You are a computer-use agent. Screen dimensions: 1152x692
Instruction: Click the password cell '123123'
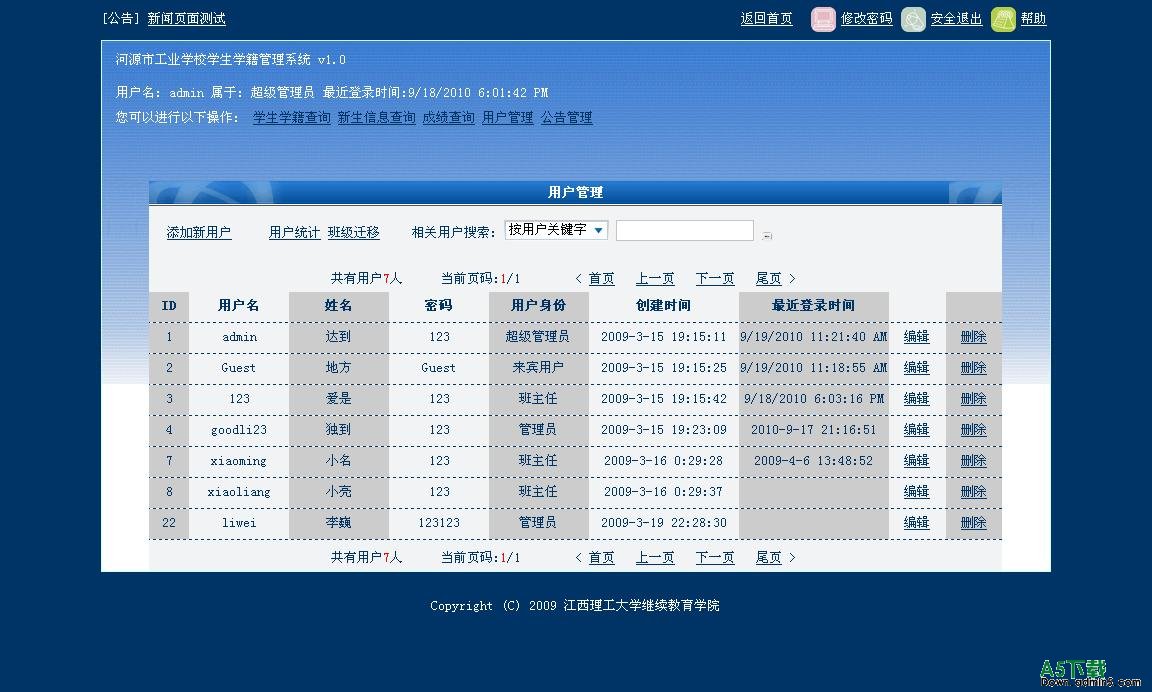439,523
